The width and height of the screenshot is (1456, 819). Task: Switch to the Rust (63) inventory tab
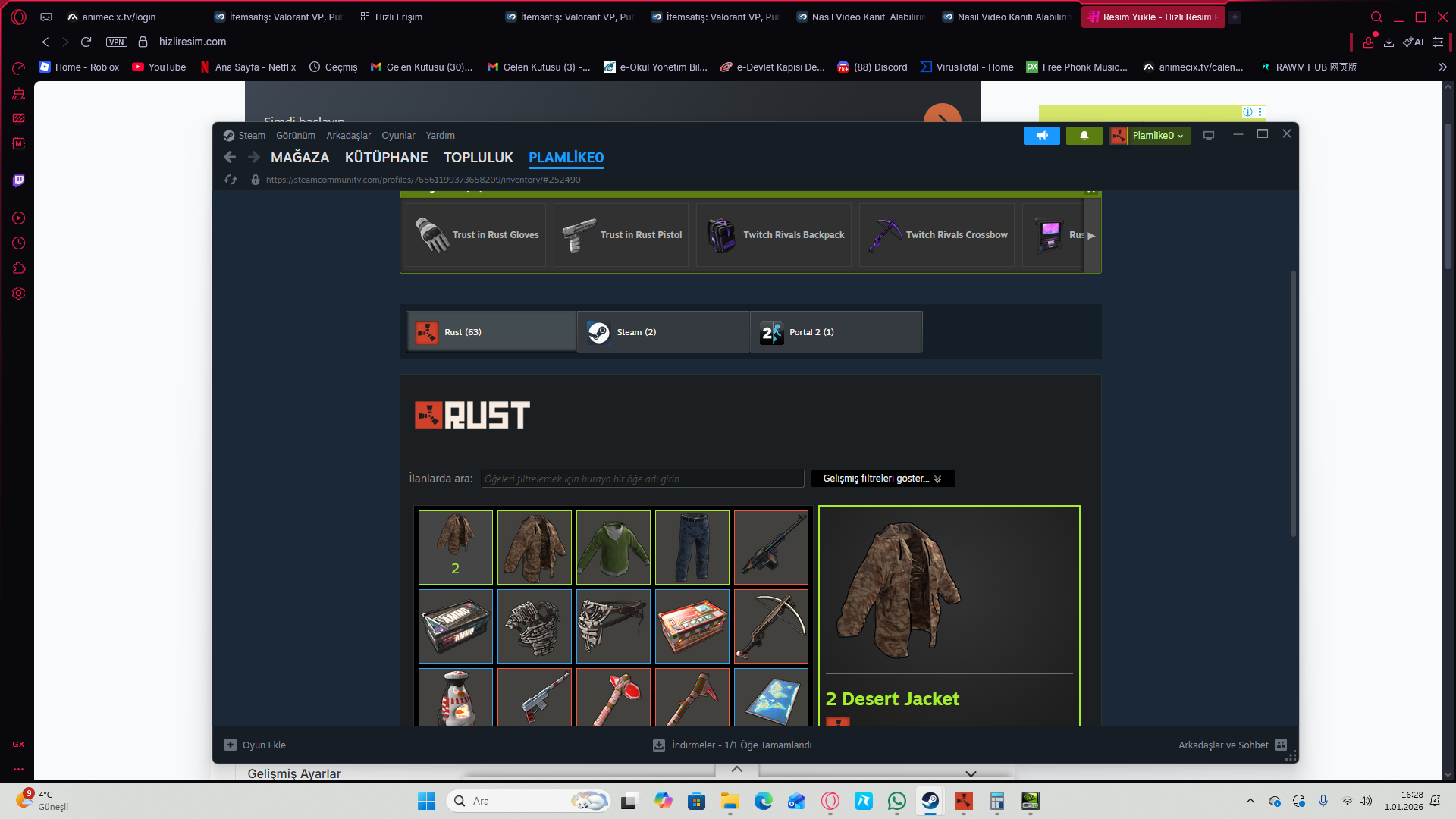pos(492,332)
